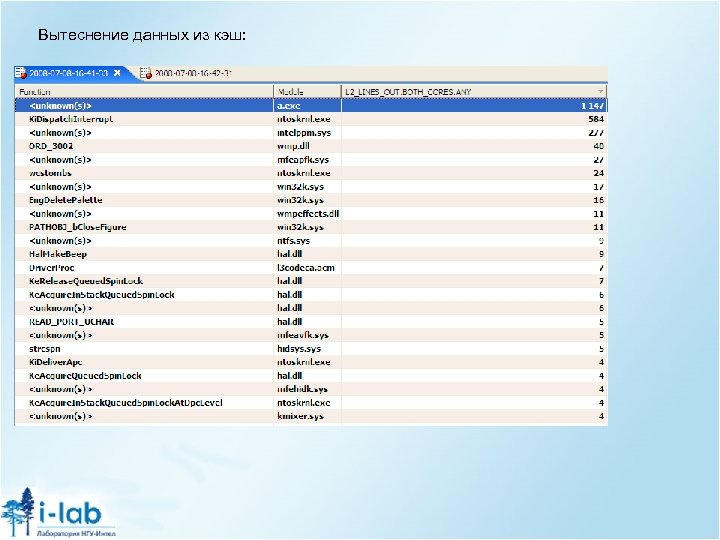
Task: Select the KeAcquireQueuedSpinLock function row
Action: (311, 376)
